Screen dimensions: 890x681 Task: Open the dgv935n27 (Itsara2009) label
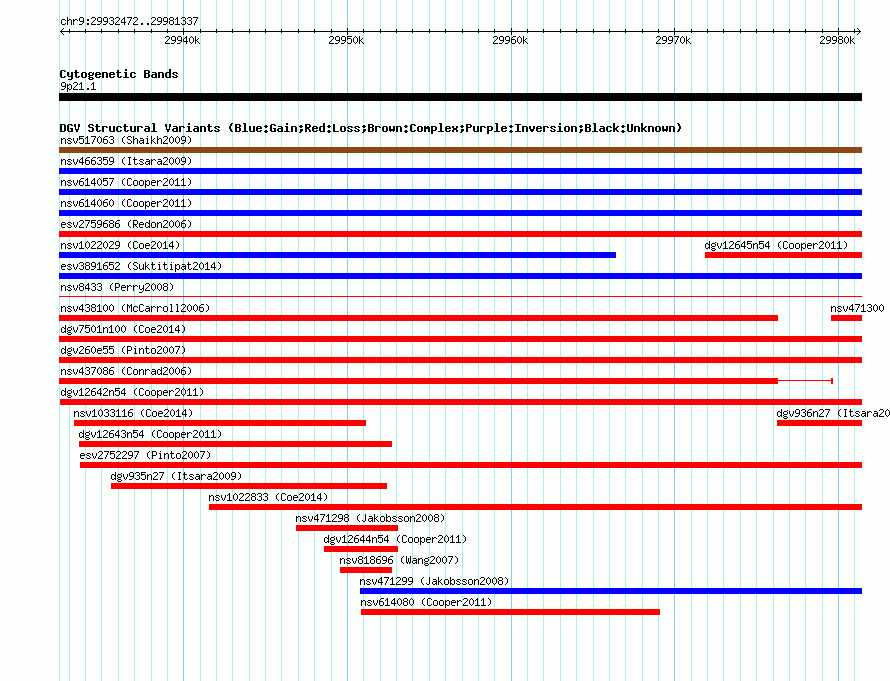click(176, 476)
